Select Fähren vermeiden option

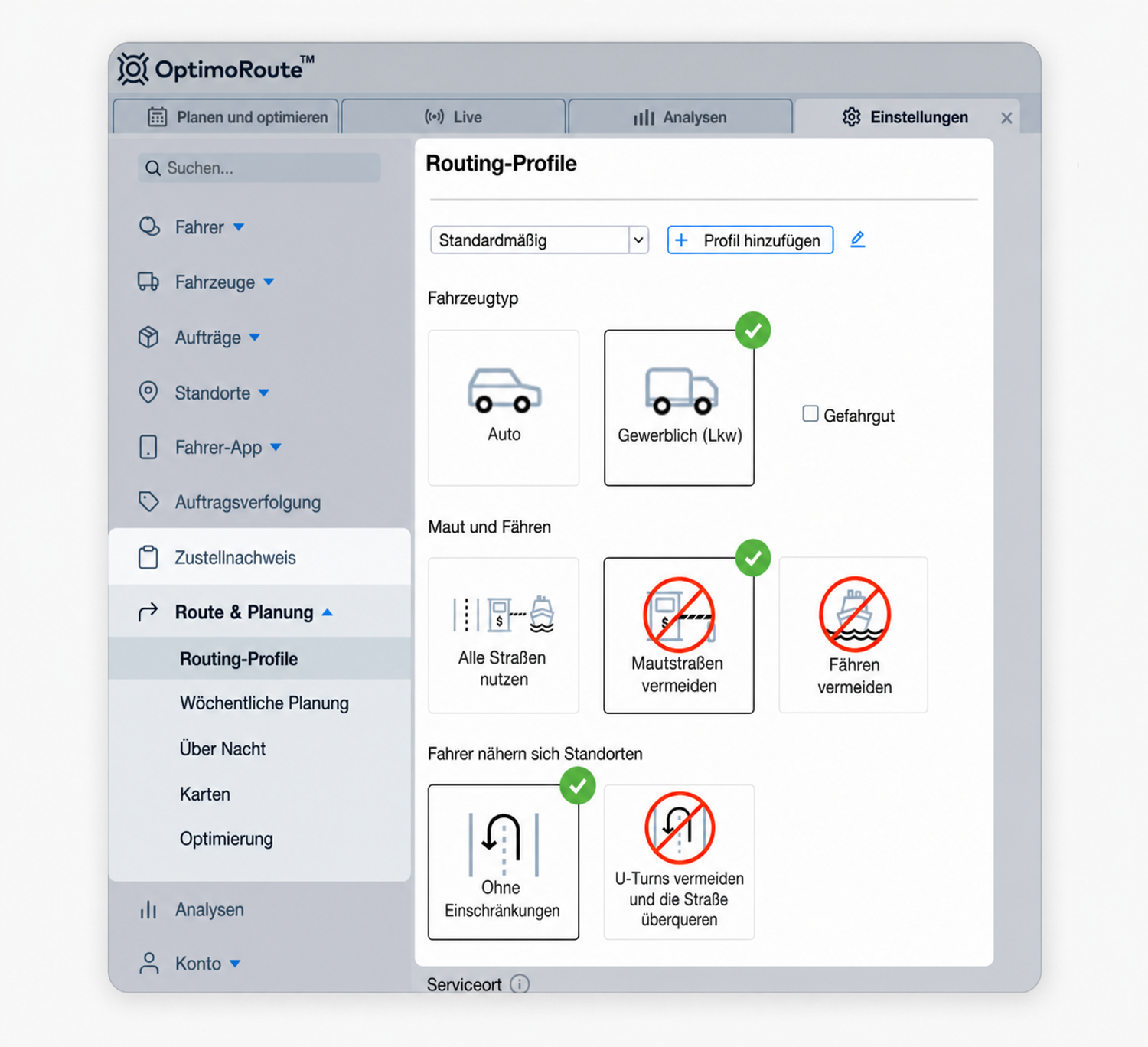[853, 635]
